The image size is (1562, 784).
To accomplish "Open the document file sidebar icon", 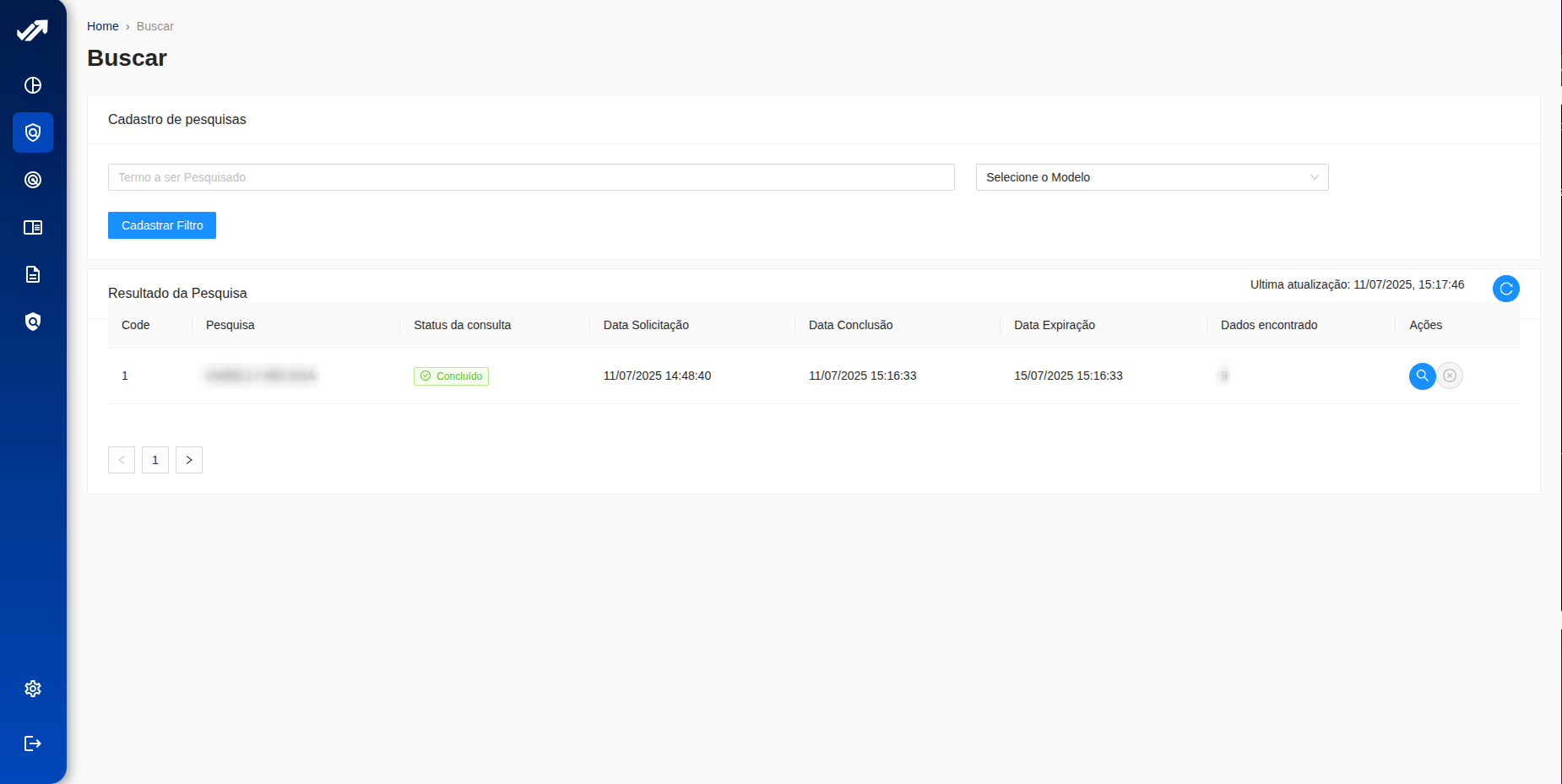I will [x=33, y=274].
